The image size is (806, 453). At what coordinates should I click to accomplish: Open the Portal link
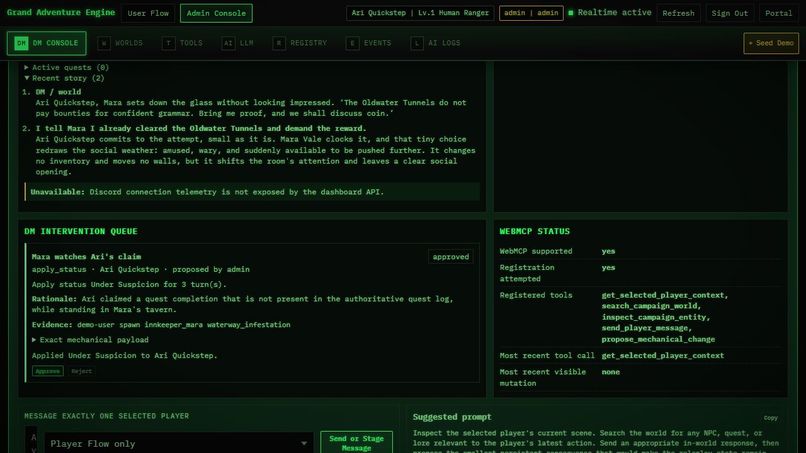coord(778,13)
